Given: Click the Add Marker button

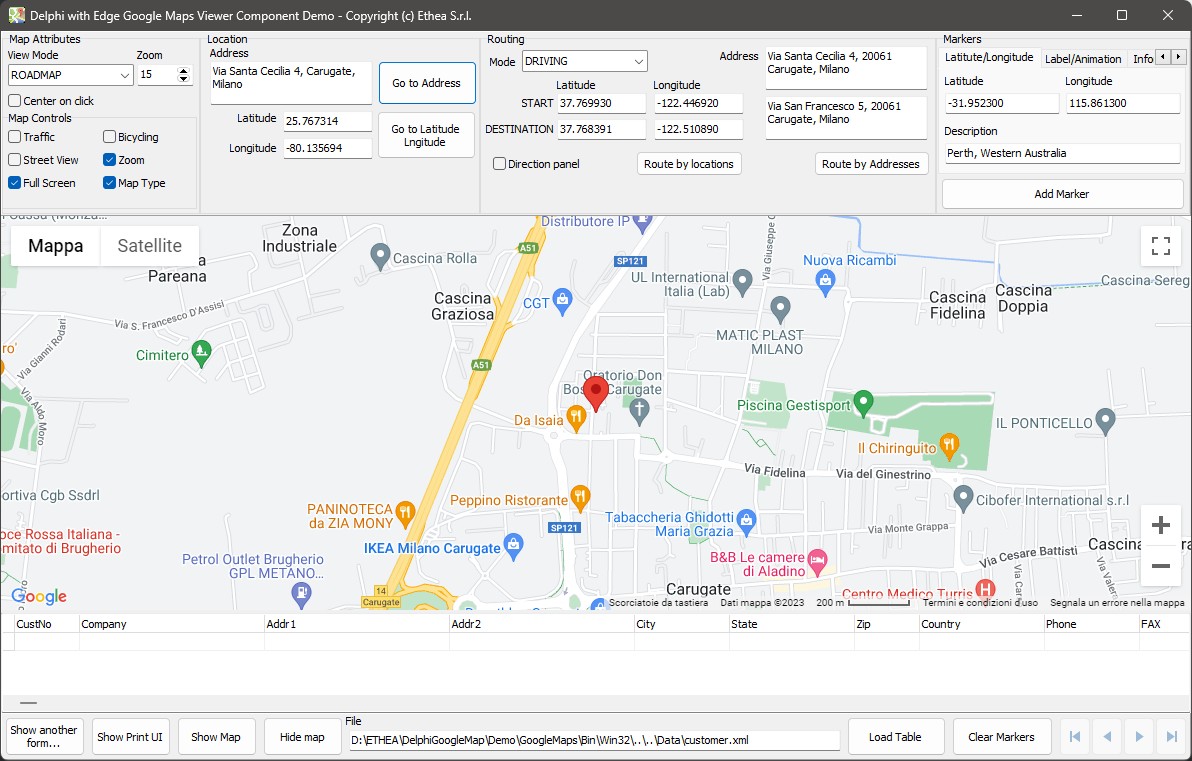Looking at the screenshot, I should tap(1062, 194).
